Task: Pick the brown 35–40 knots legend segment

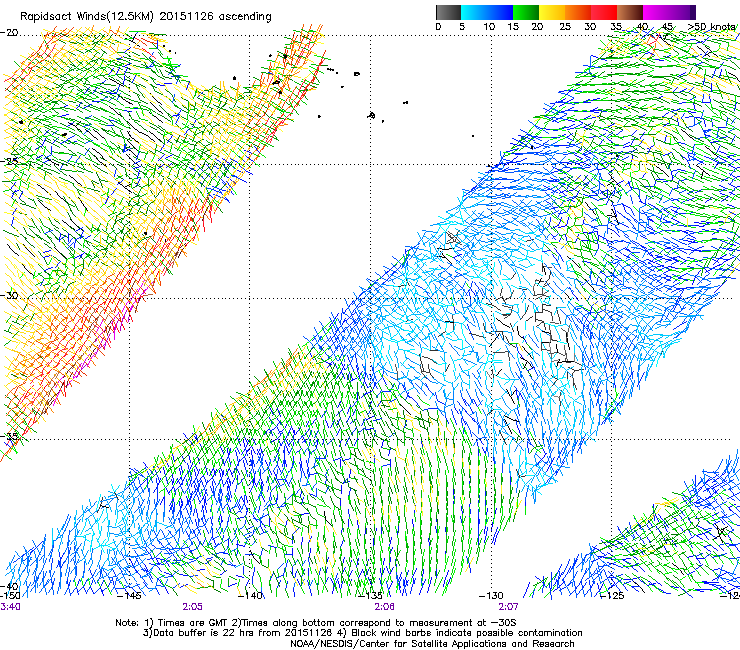Action: pyautogui.click(x=630, y=12)
